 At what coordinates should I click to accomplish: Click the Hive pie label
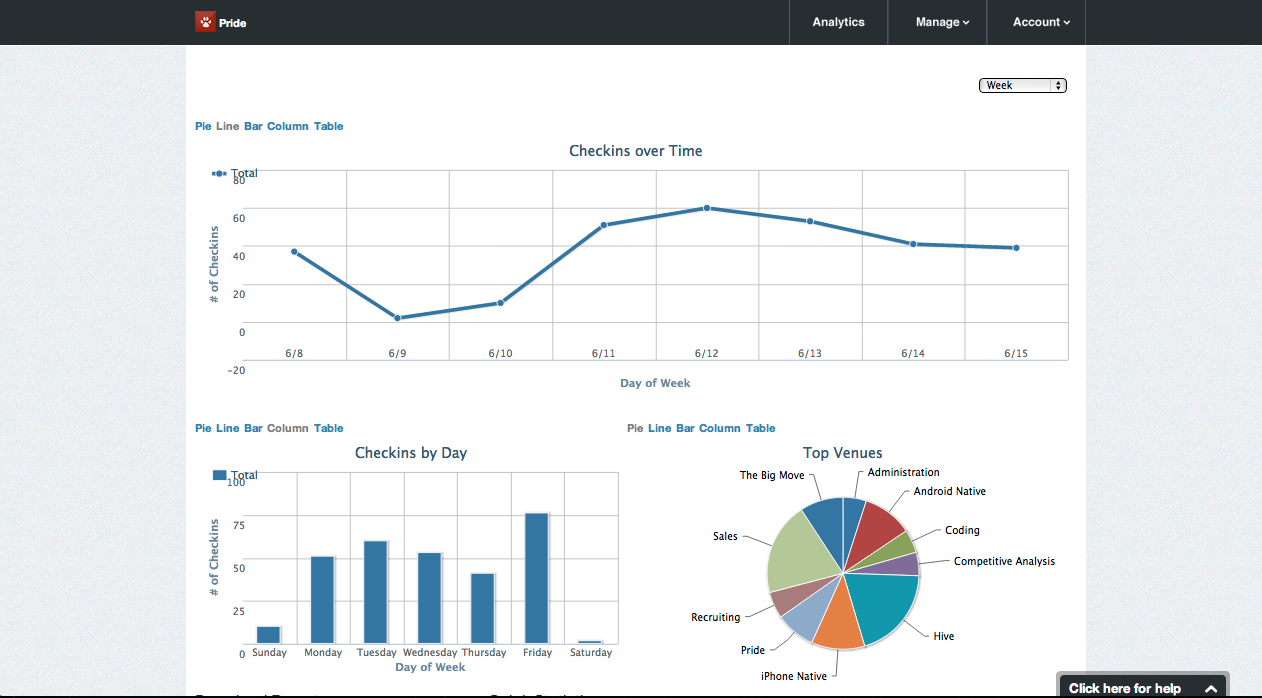click(x=944, y=637)
